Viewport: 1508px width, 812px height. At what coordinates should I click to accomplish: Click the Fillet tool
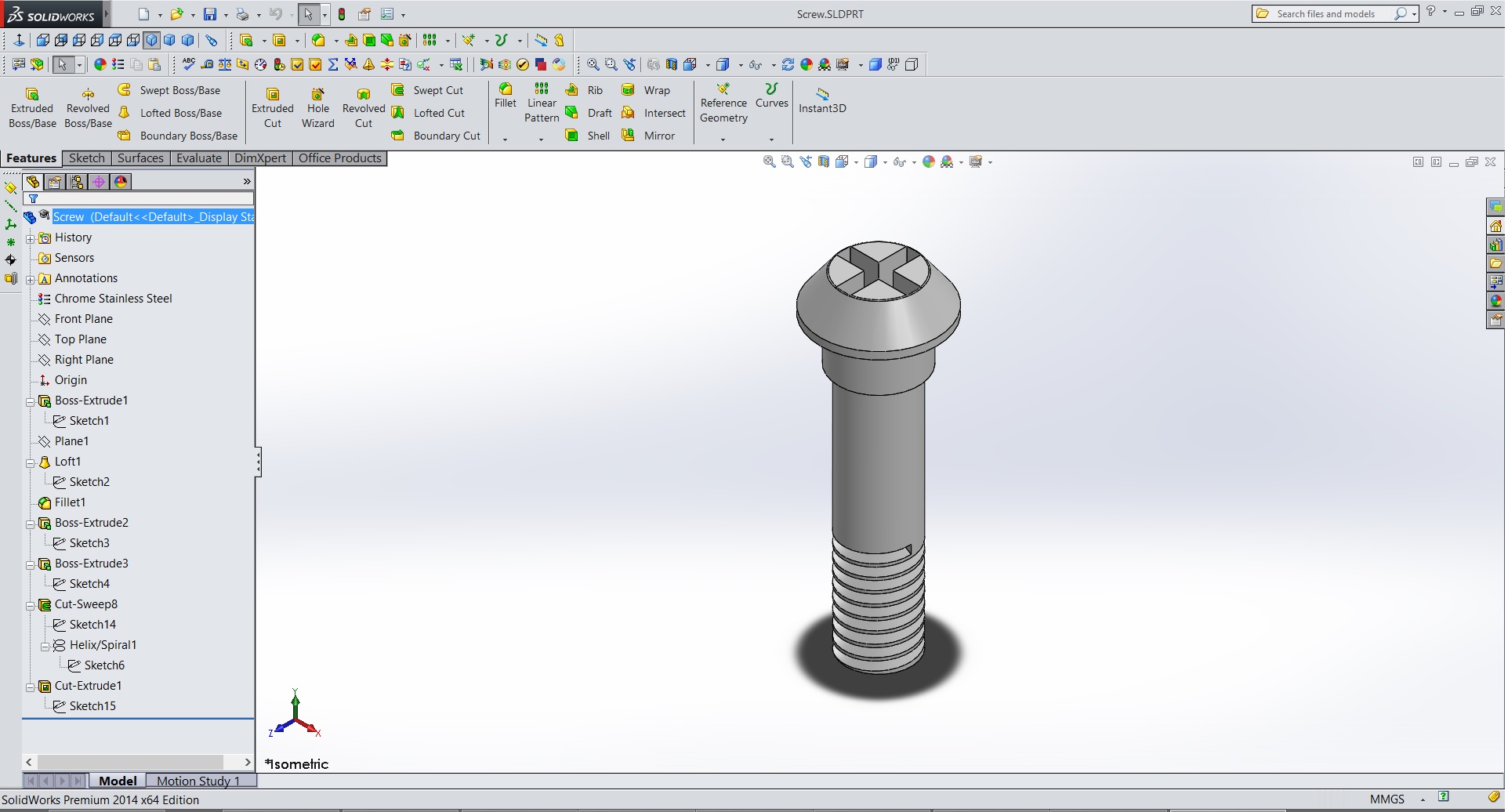(x=506, y=95)
